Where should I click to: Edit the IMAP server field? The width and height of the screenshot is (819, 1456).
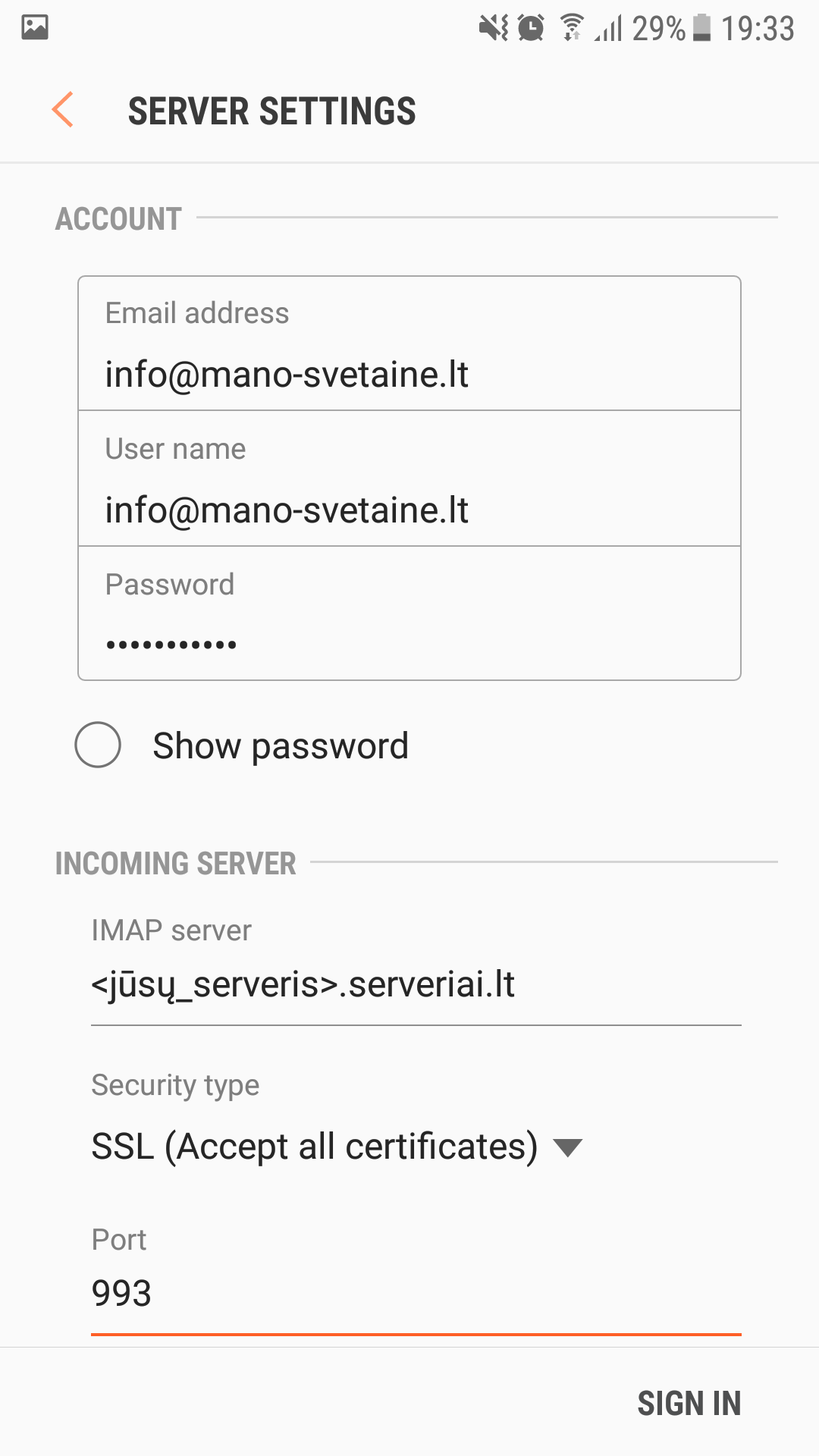coord(414,985)
